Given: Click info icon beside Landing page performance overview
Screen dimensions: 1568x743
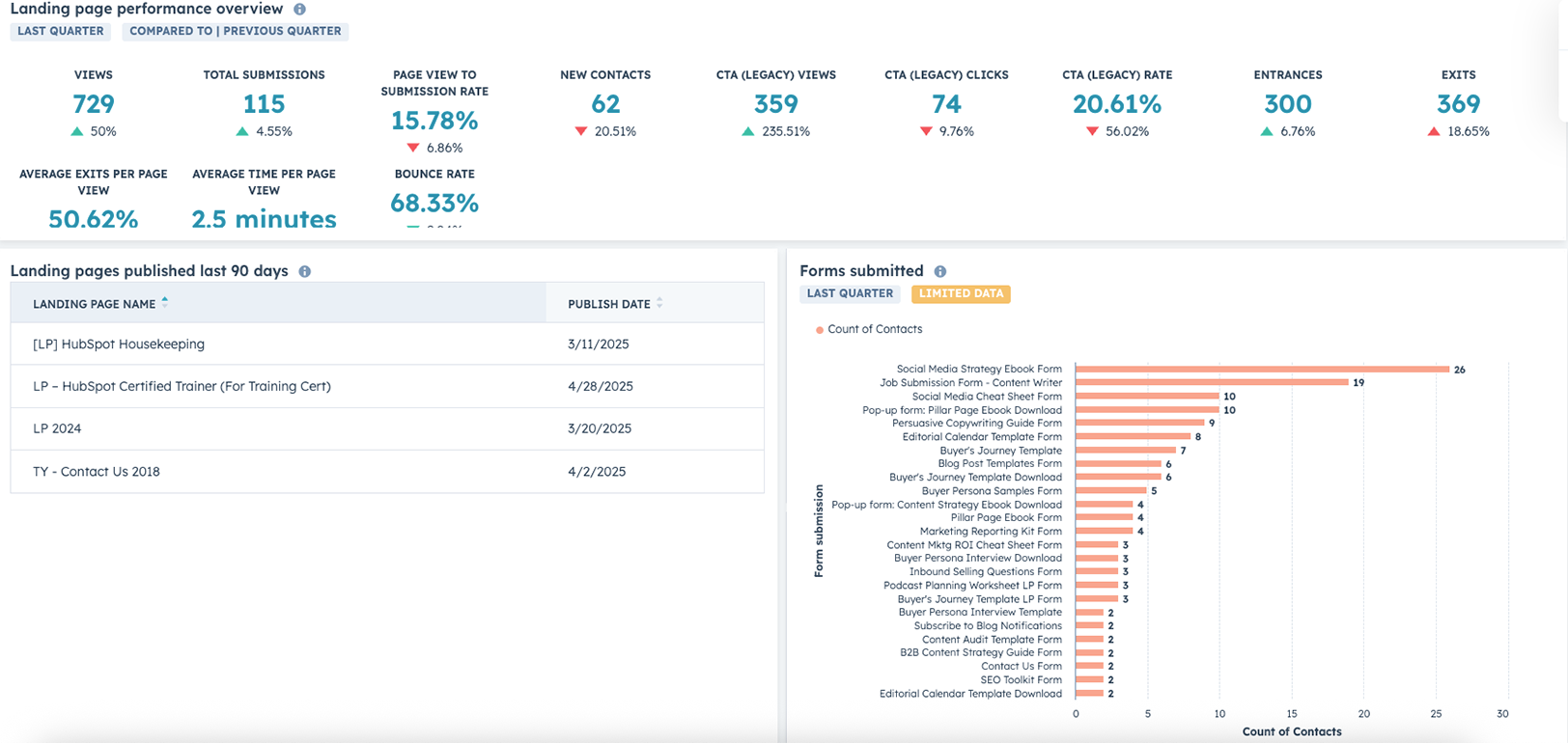Looking at the screenshot, I should pyautogui.click(x=299, y=10).
